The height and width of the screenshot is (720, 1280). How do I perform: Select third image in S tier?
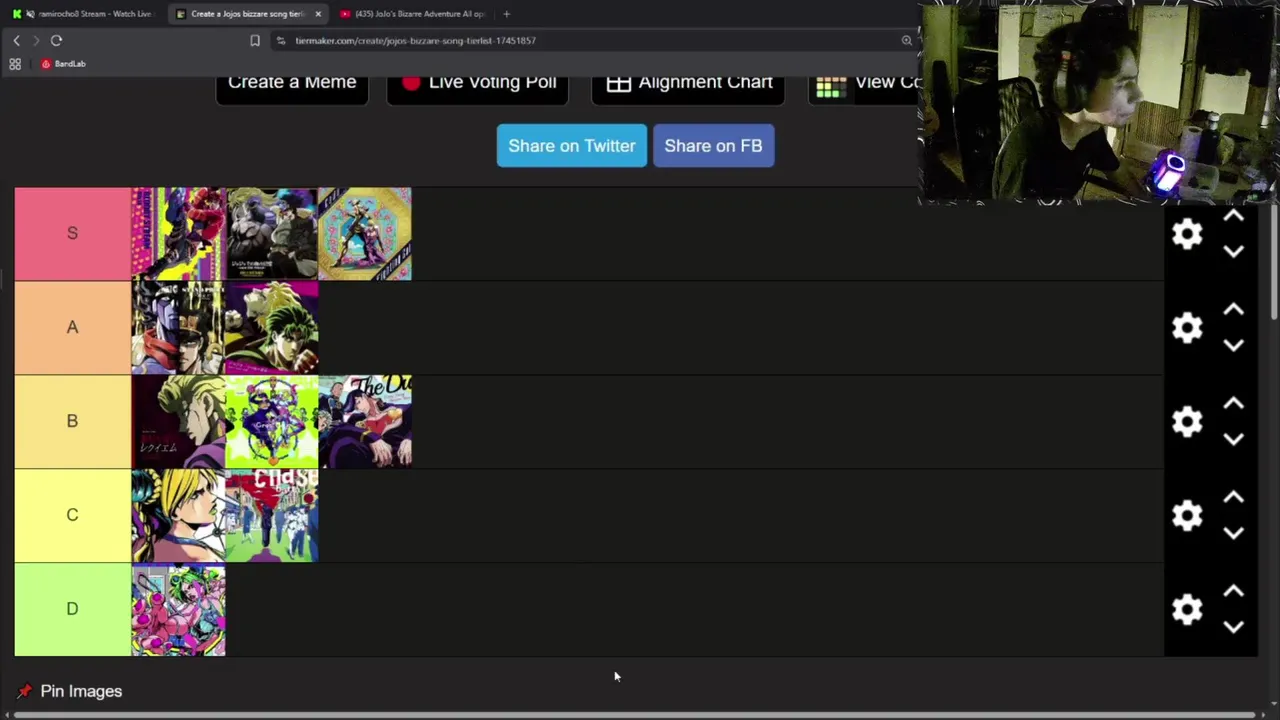(365, 234)
